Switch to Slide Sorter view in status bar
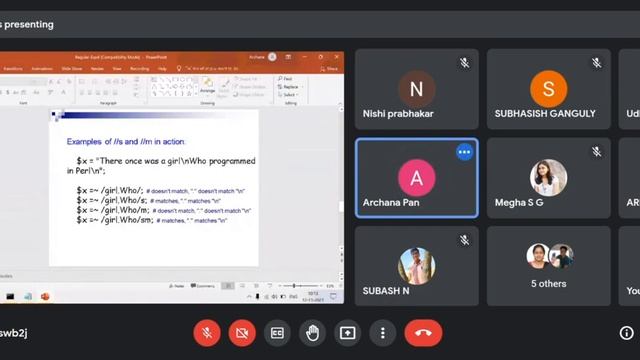 [x=242, y=286]
